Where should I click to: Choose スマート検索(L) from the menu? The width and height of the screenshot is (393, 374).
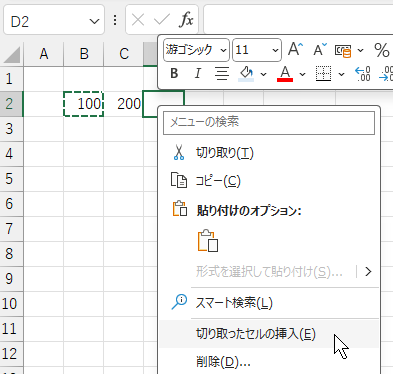(269, 303)
